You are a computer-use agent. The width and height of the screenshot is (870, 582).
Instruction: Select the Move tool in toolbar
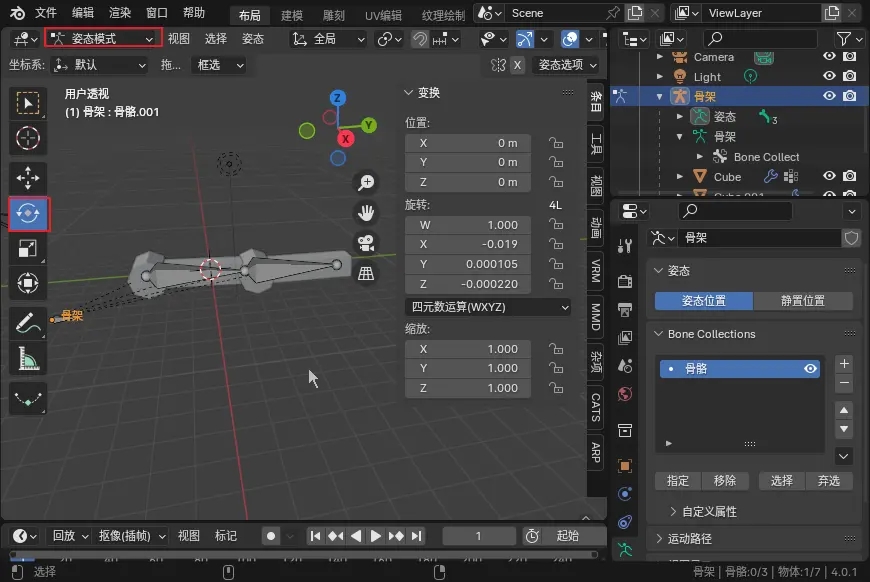pyautogui.click(x=28, y=176)
